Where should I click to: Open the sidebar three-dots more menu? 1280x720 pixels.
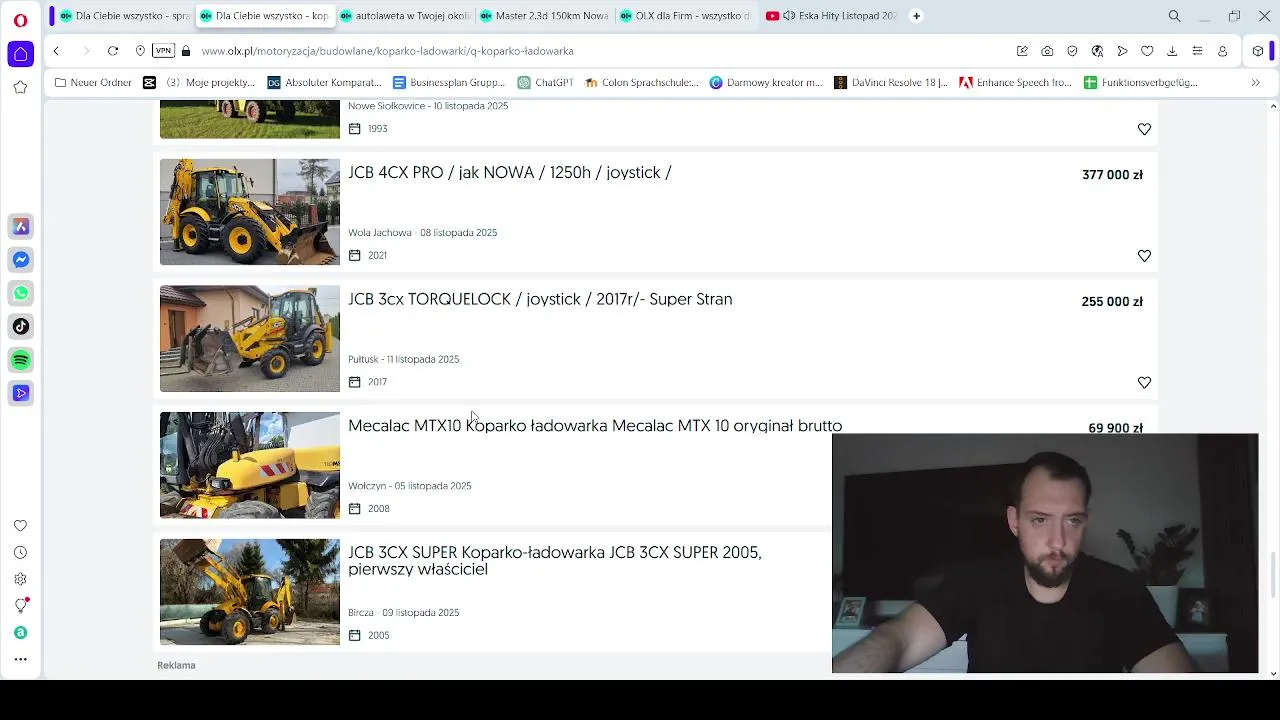[20, 659]
